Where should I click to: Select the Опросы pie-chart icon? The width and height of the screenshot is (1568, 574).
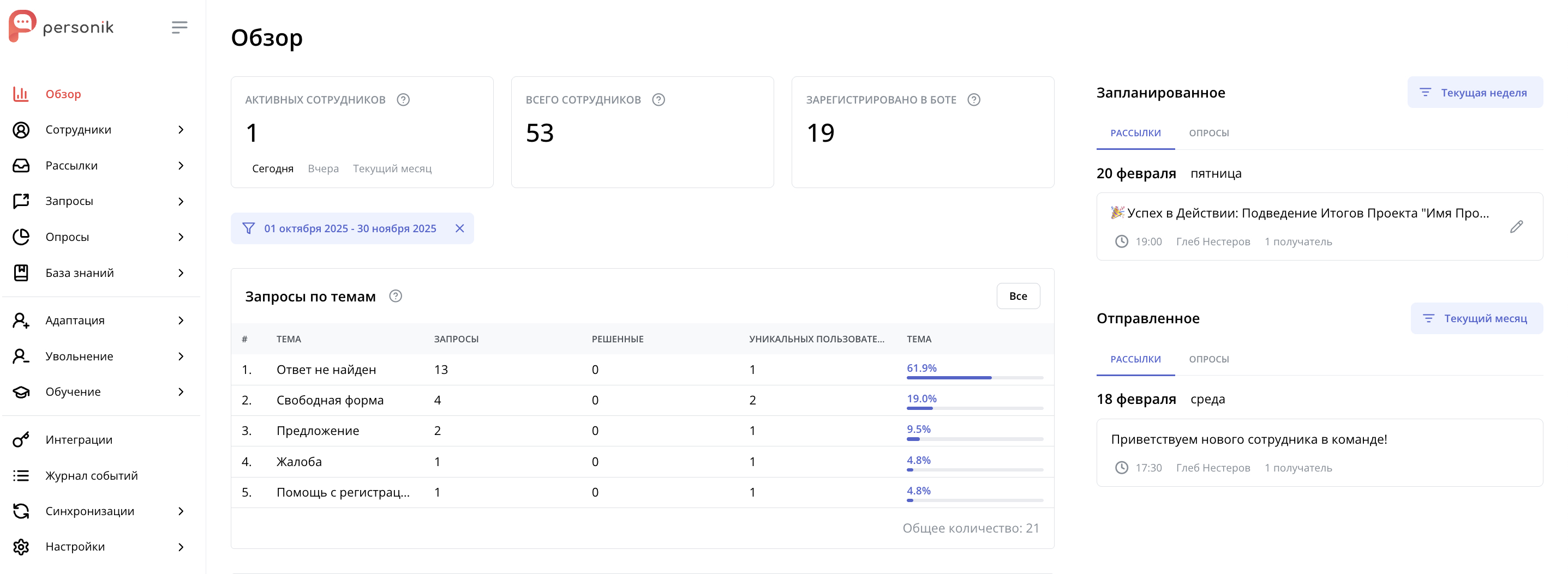click(x=22, y=237)
